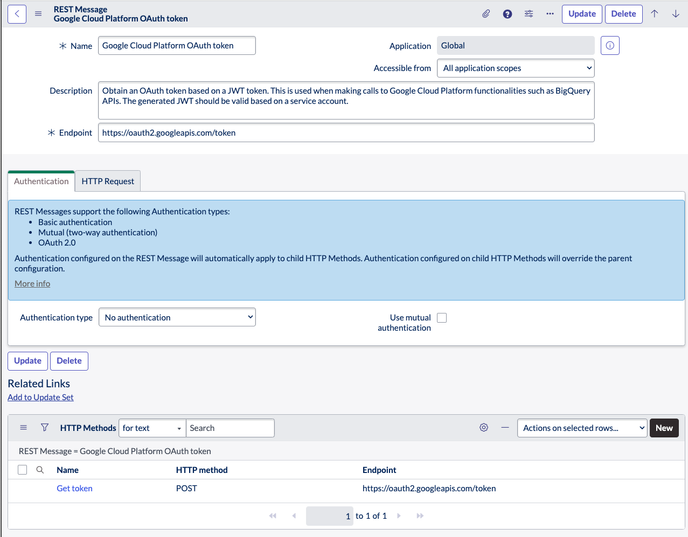This screenshot has height=537, width=688.
Task: Switch to the Authentication tab
Action: point(41,181)
